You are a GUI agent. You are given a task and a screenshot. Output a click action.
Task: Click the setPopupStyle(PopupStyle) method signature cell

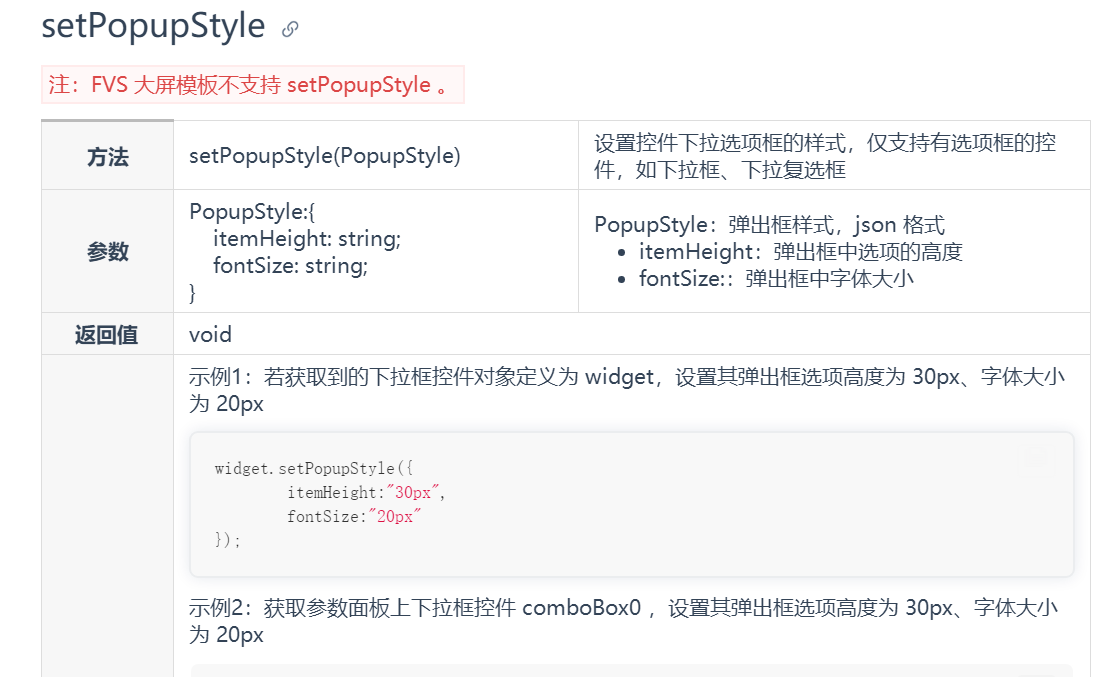[376, 156]
